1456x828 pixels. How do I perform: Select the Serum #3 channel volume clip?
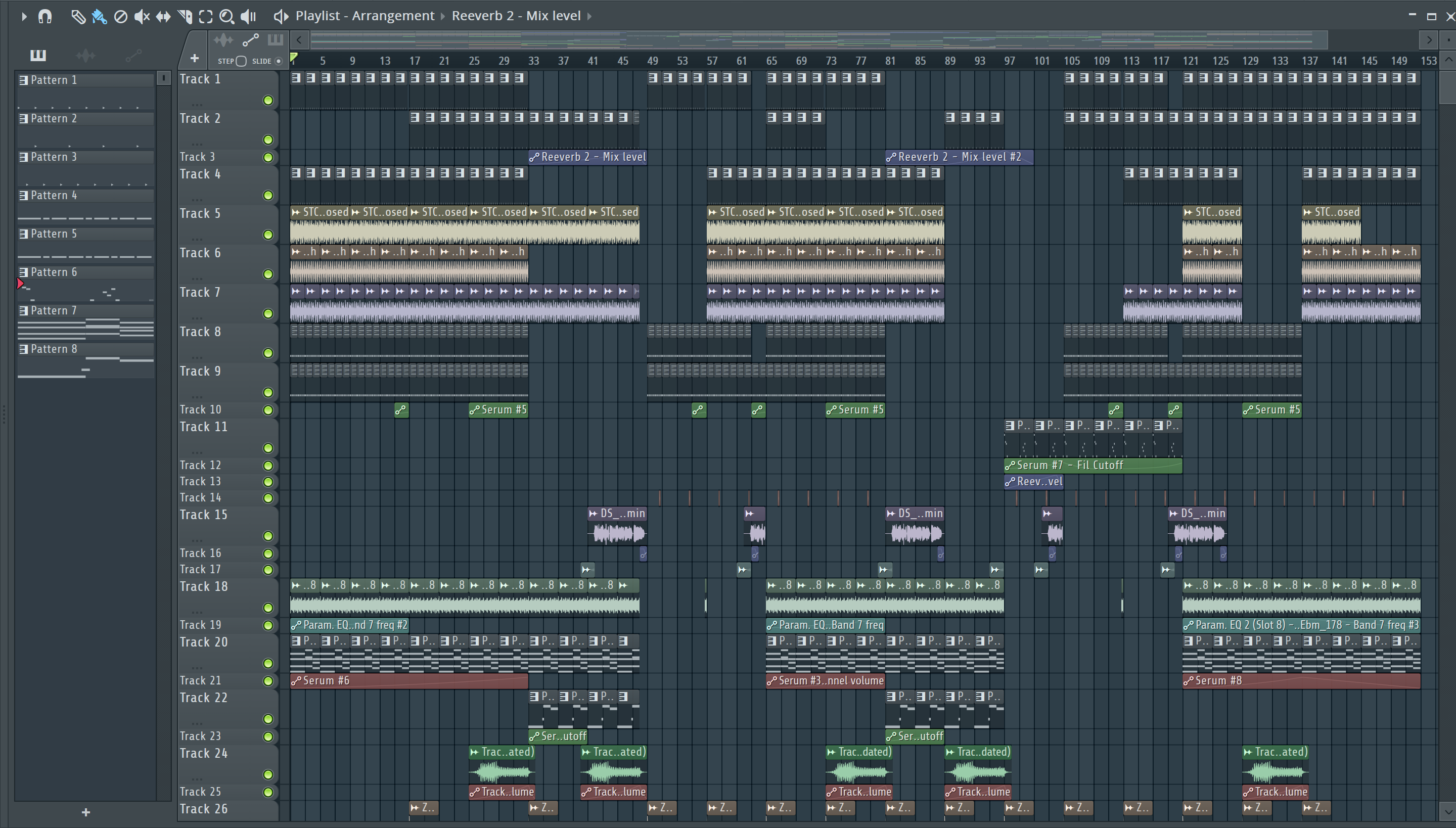pos(825,681)
